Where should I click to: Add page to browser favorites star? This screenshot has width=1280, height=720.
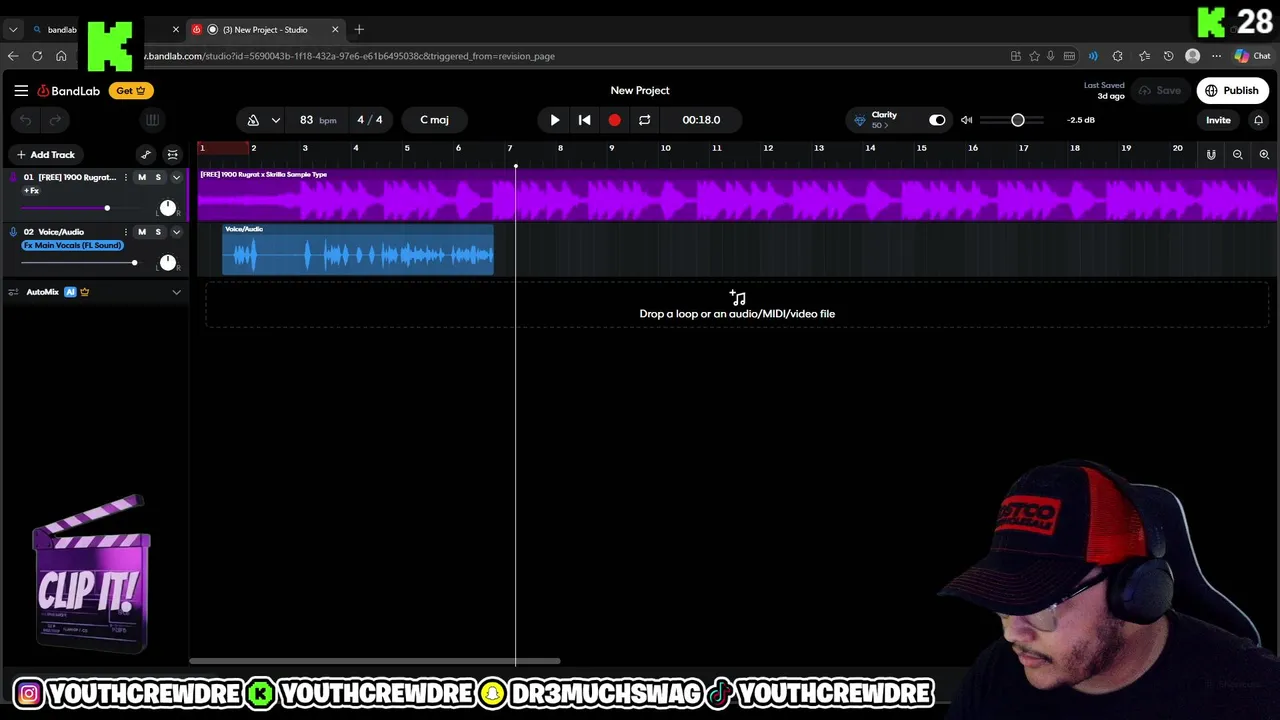[1034, 57]
